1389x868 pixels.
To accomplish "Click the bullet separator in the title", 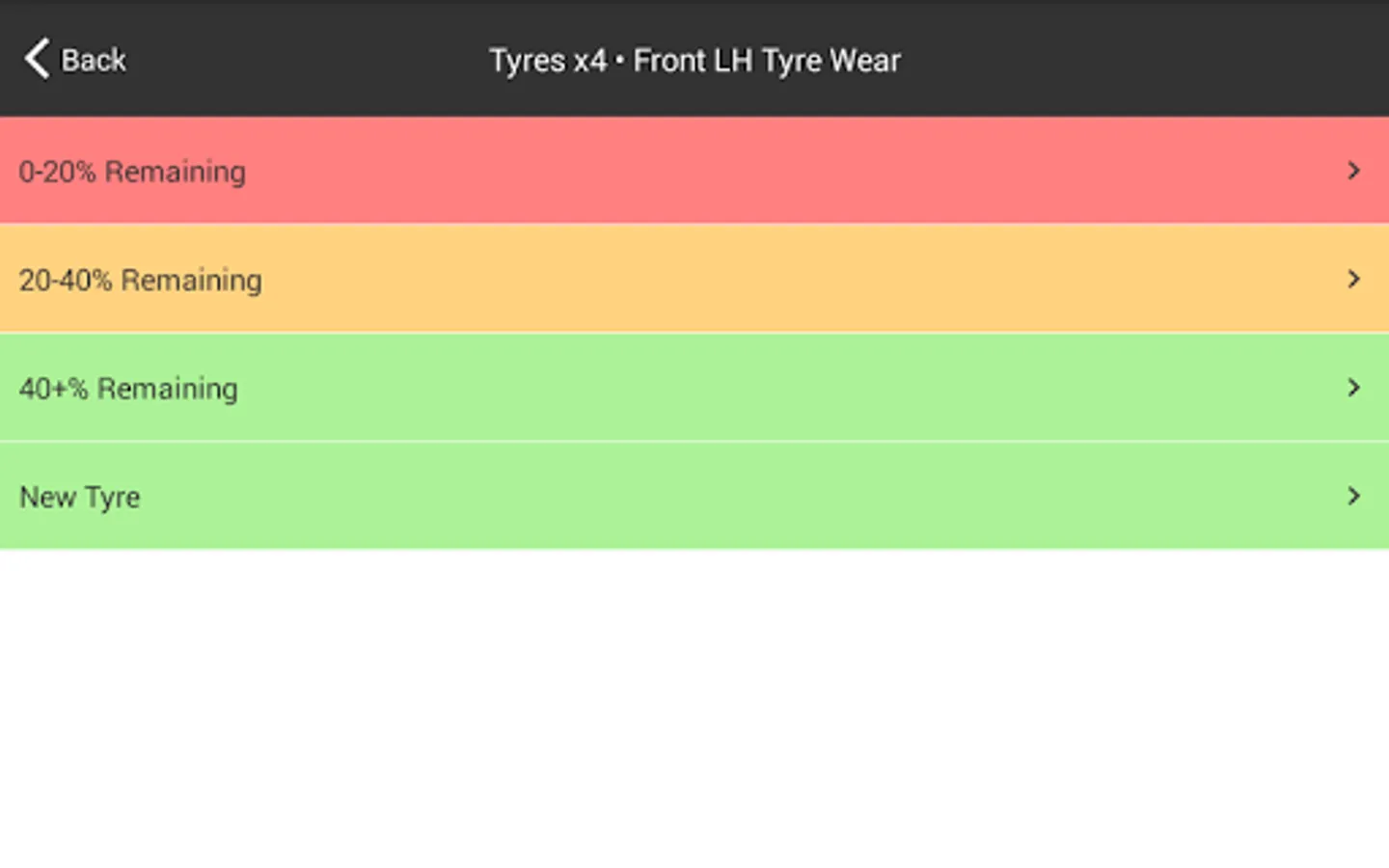I will pos(619,61).
